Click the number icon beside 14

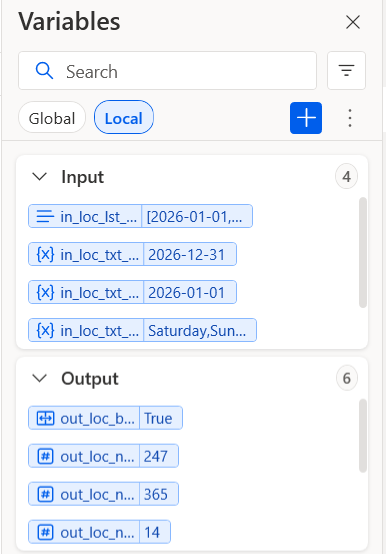(x=45, y=532)
